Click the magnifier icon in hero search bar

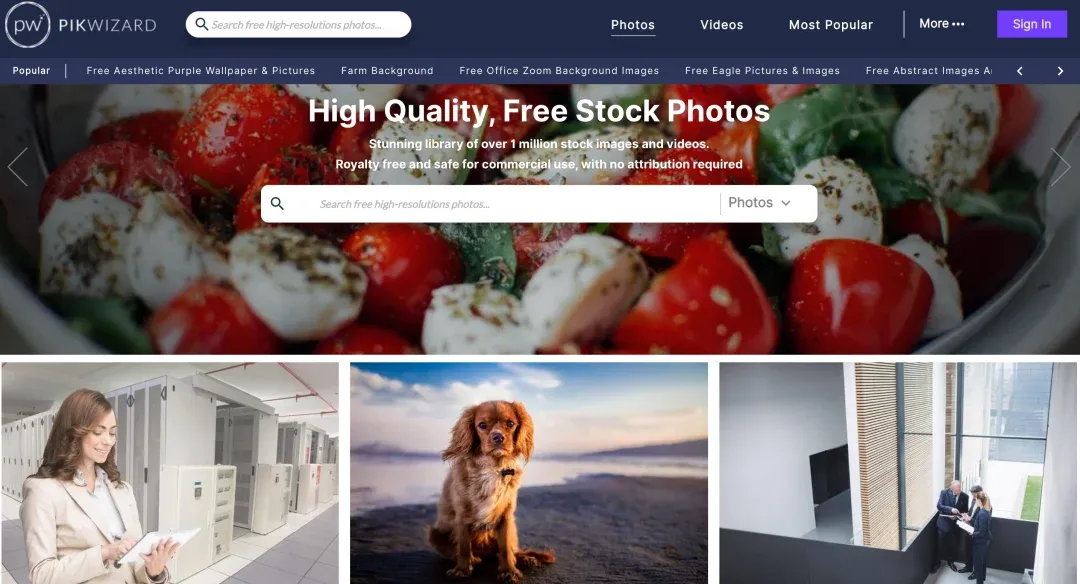pos(277,203)
